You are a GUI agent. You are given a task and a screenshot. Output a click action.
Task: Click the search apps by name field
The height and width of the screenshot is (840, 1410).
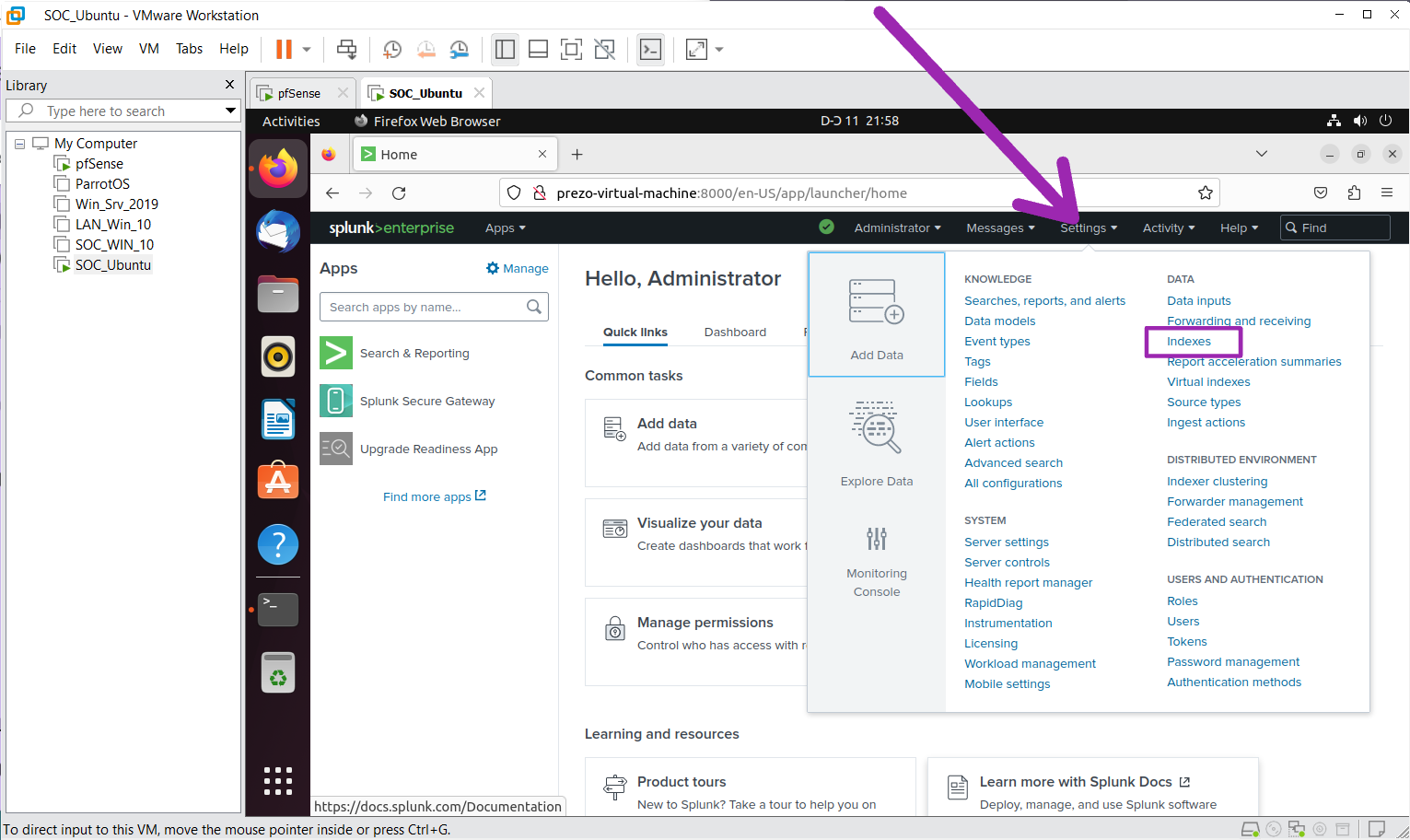(x=434, y=307)
